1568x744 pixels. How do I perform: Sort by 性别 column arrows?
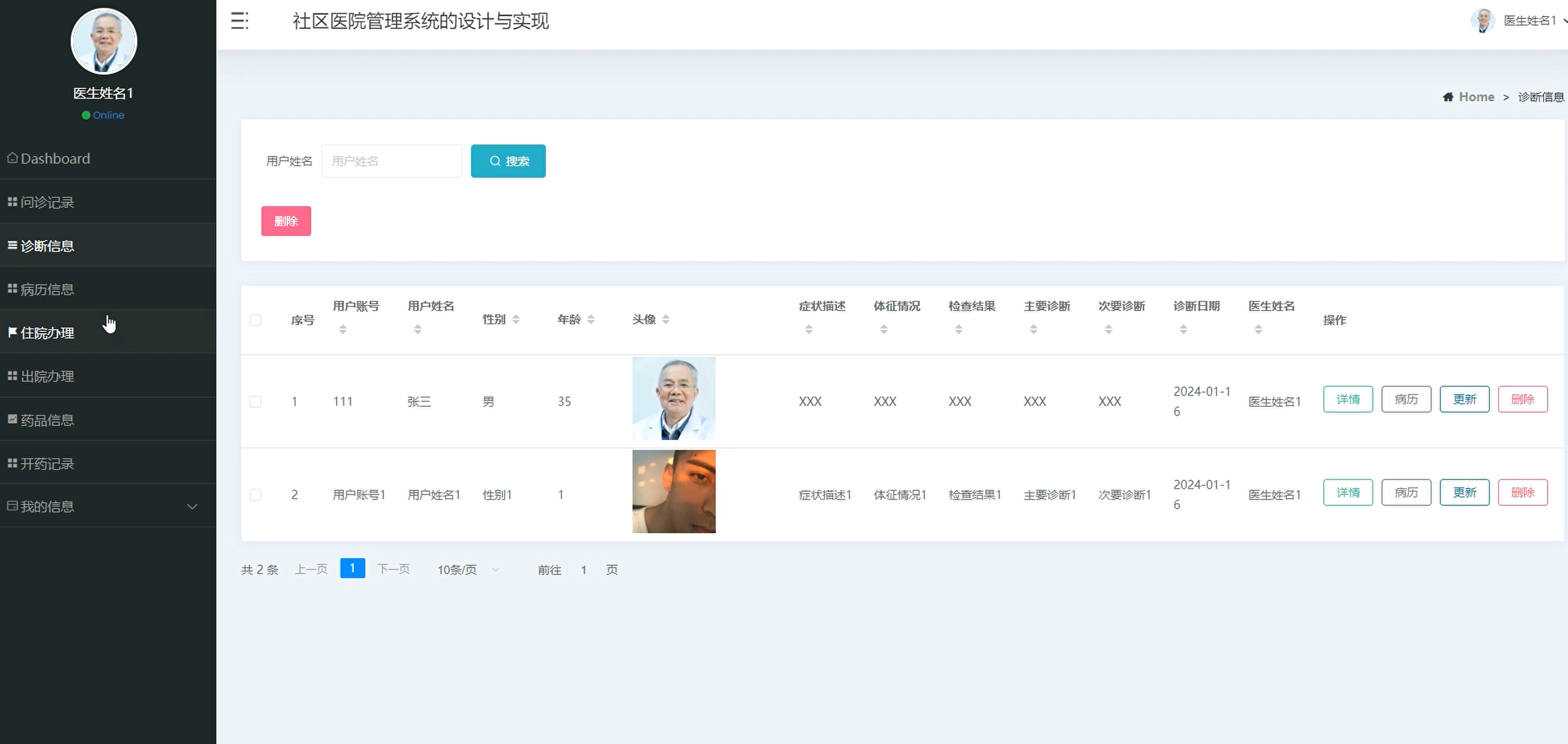pos(516,320)
